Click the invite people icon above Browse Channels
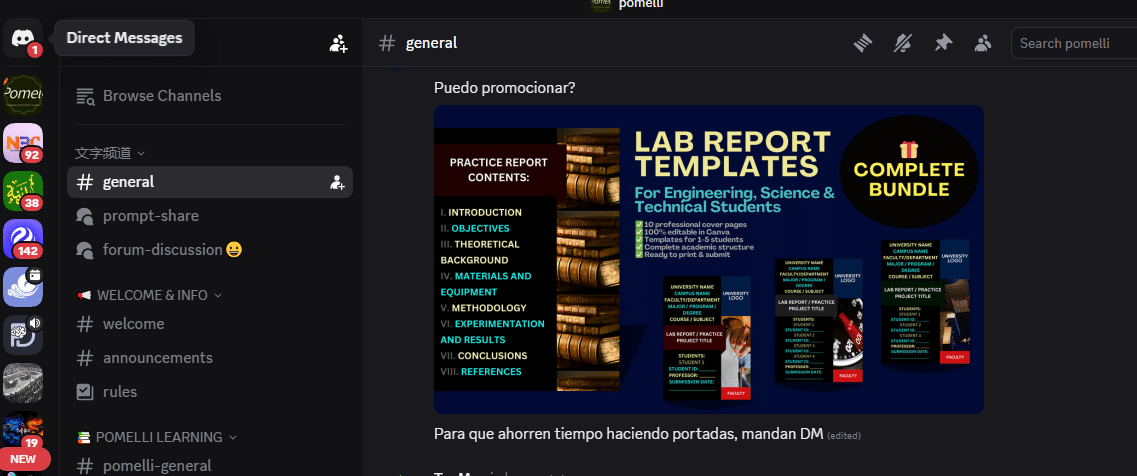 [x=338, y=43]
